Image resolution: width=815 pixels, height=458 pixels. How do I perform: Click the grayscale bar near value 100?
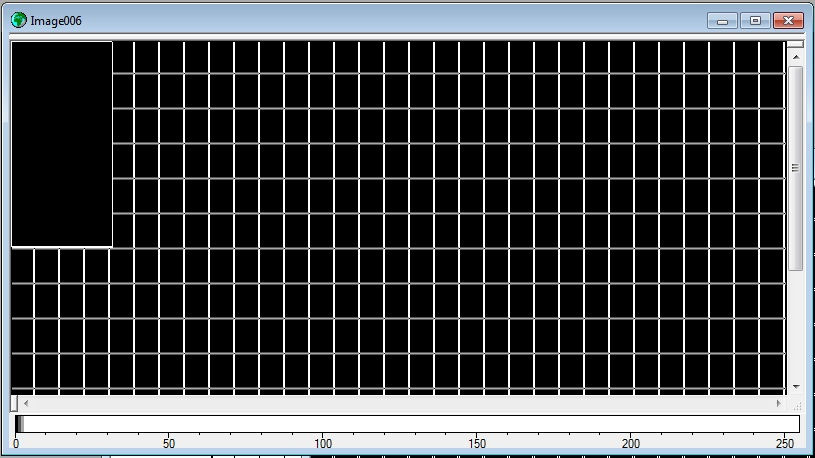[323, 424]
